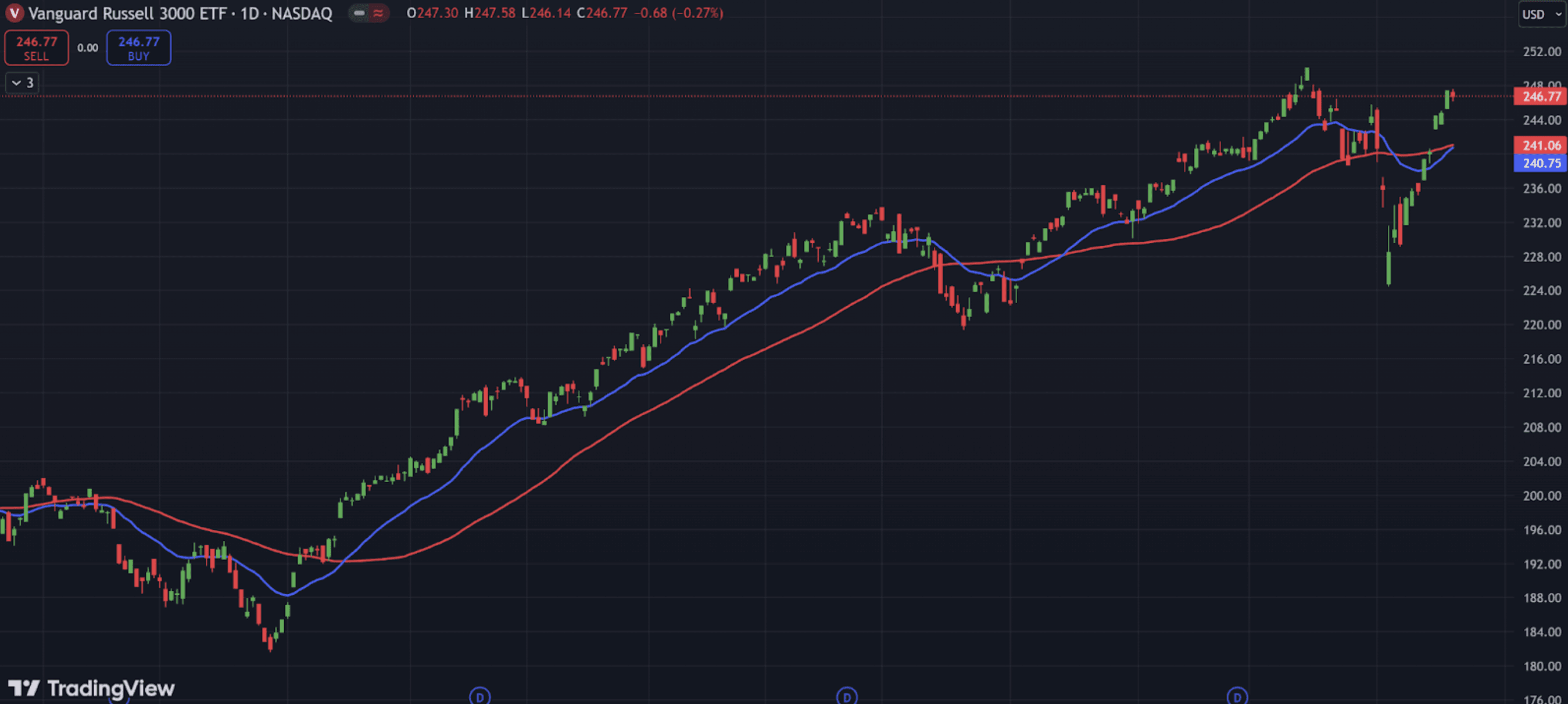Click the gray dash market-status indicator pill
The width and height of the screenshot is (1568, 704).
[x=359, y=13]
